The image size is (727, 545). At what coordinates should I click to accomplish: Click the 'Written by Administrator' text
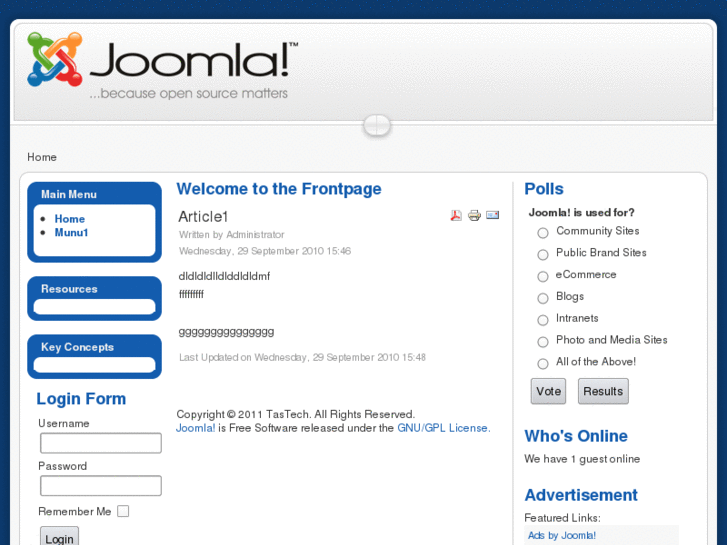(232, 235)
